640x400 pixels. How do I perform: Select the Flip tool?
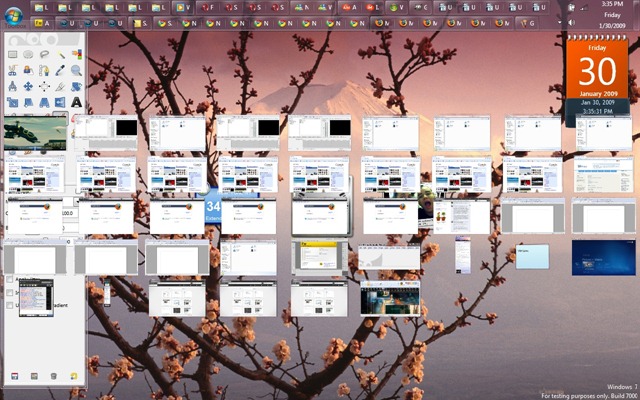coord(60,102)
